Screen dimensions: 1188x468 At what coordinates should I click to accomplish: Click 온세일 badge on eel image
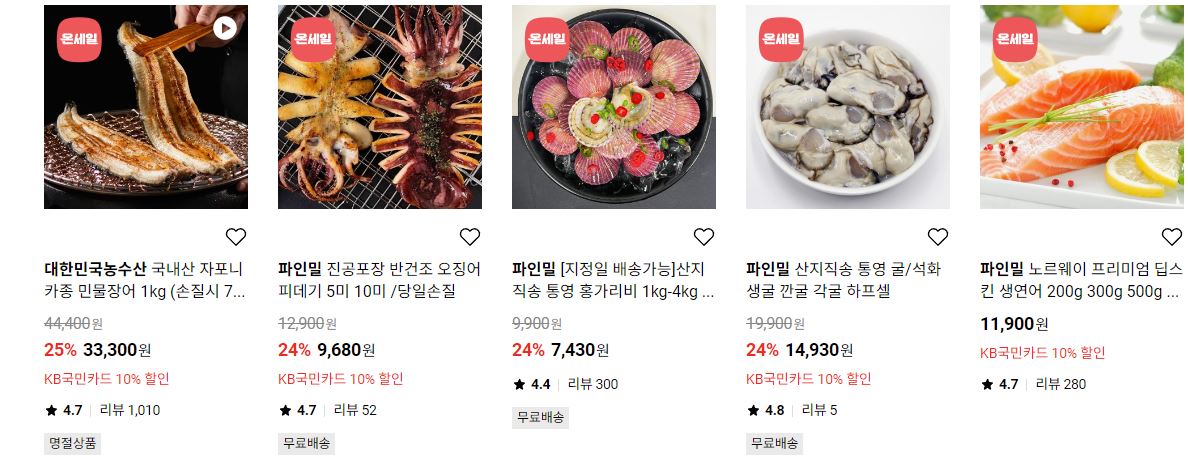pyautogui.click(x=79, y=39)
